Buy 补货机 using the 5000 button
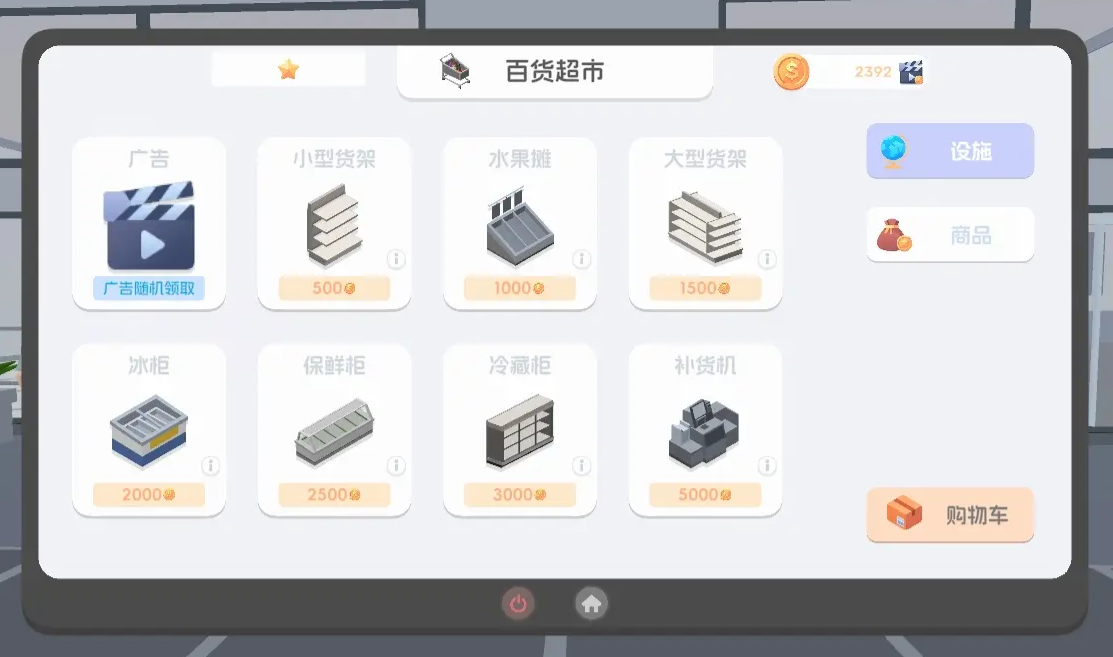This screenshot has height=657, width=1113. tap(705, 495)
